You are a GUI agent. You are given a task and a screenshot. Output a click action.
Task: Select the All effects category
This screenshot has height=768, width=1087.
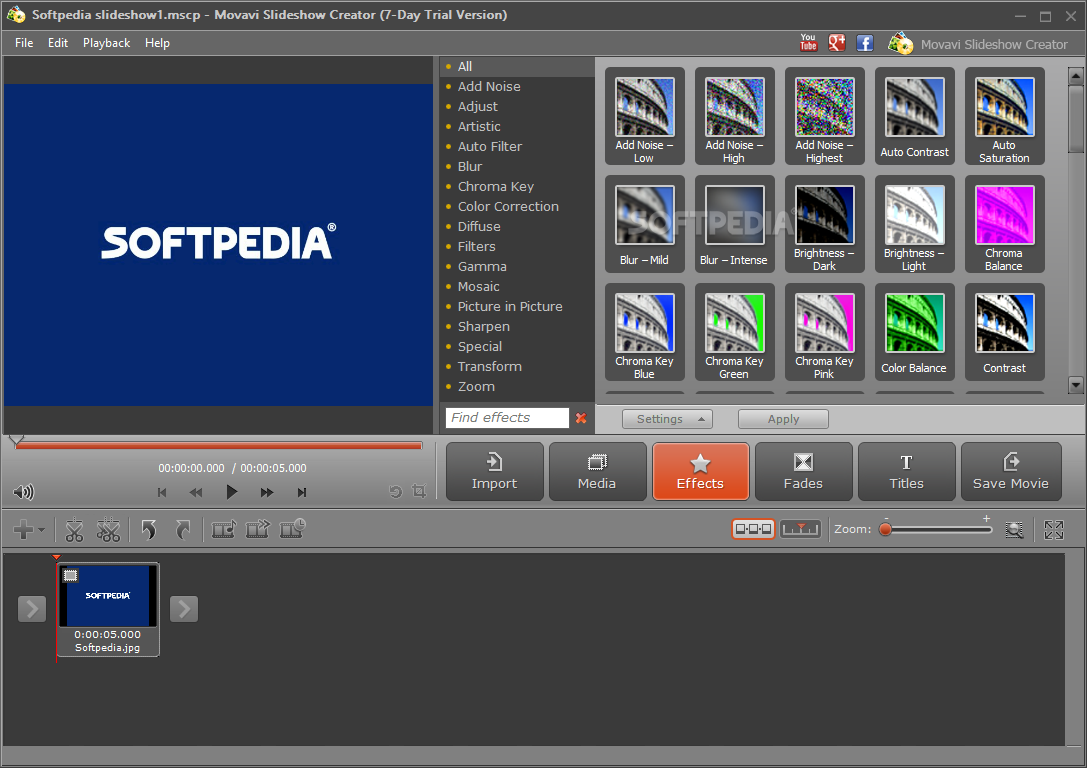[x=517, y=67]
